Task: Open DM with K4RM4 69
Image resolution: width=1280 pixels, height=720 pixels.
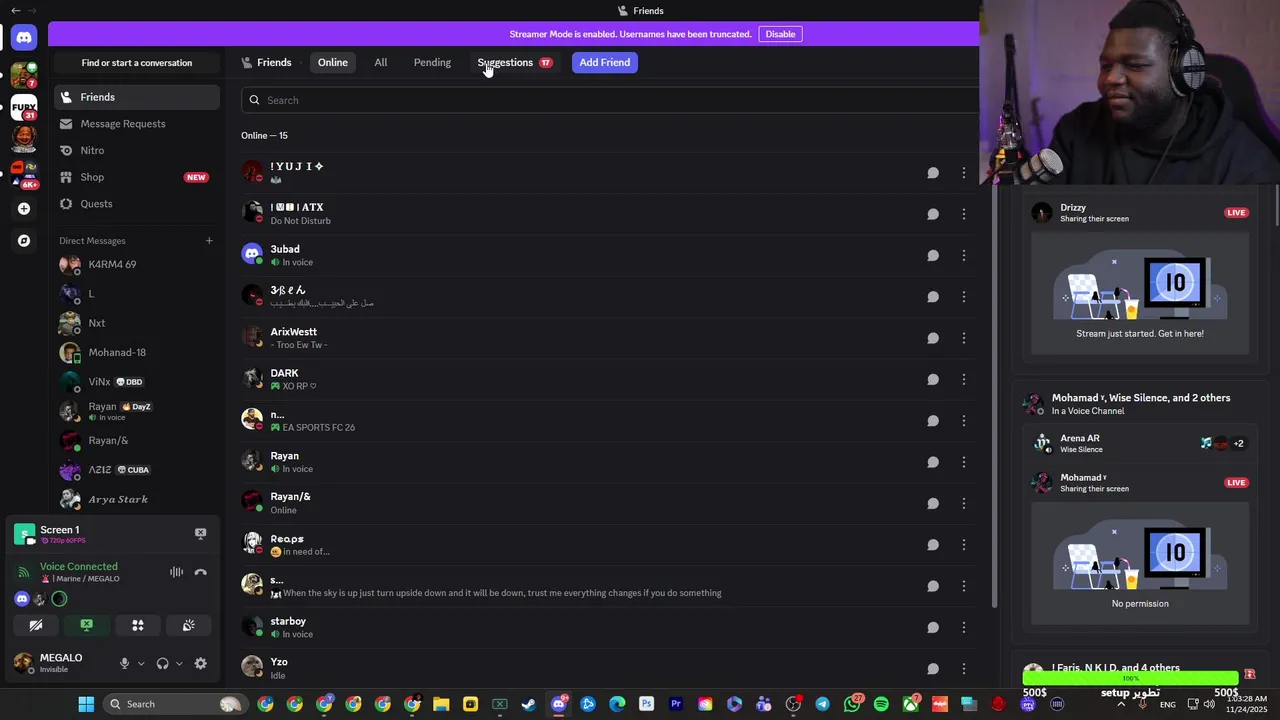Action: 137,265
